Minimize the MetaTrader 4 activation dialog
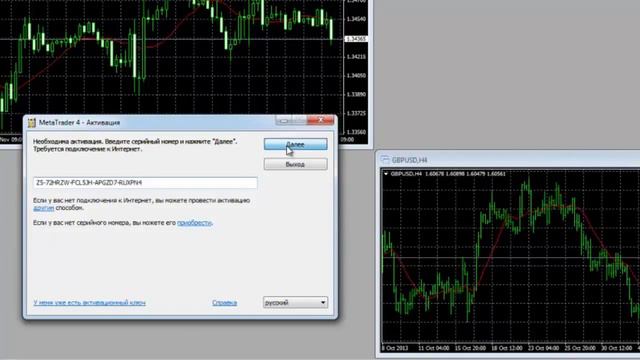Screen dimensions: 640x360 tap(284, 120)
